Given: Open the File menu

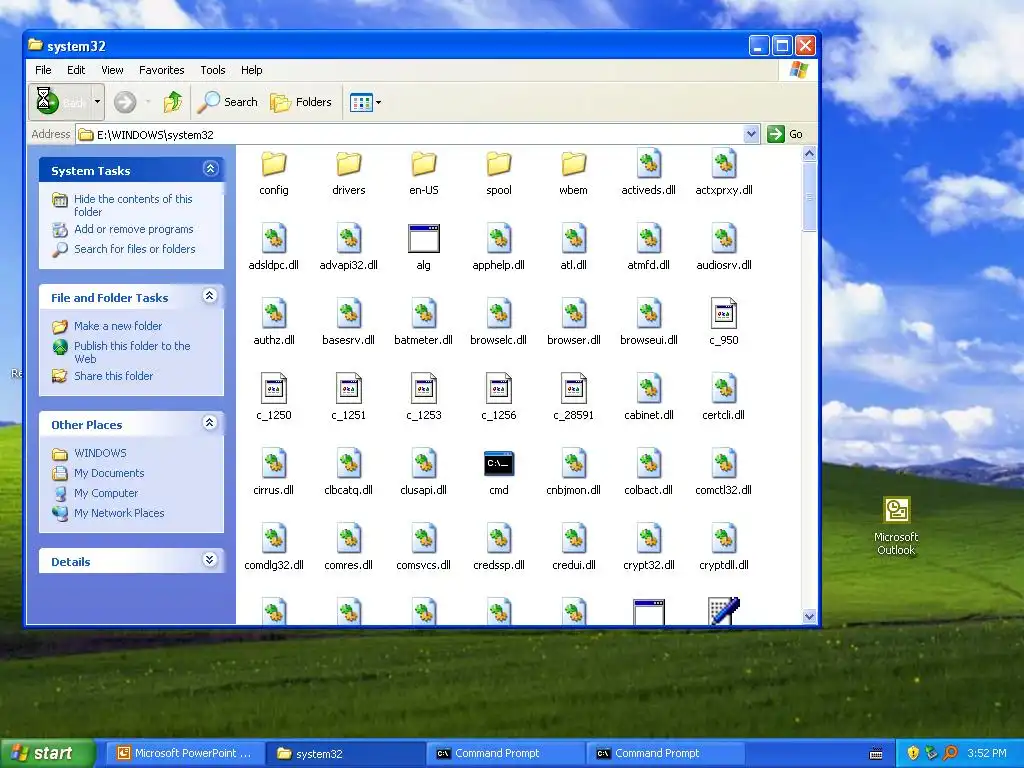Looking at the screenshot, I should tap(43, 70).
